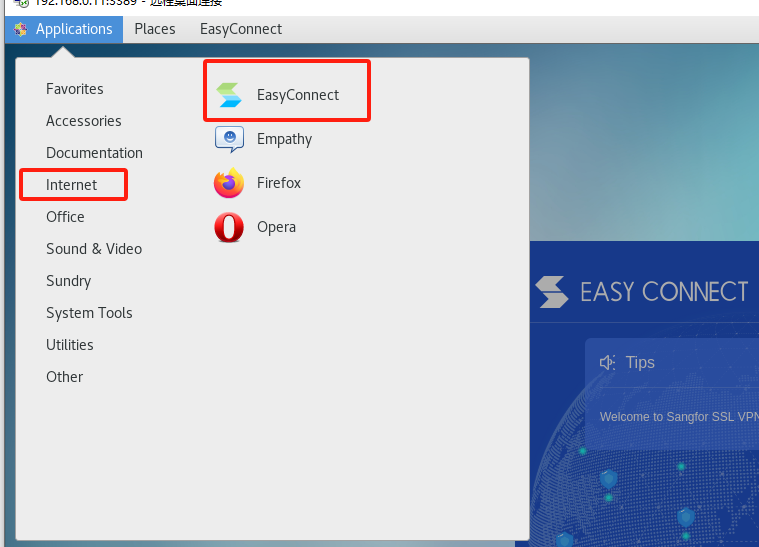
Task: Click the EasyConnect label in app list
Action: coord(298,95)
